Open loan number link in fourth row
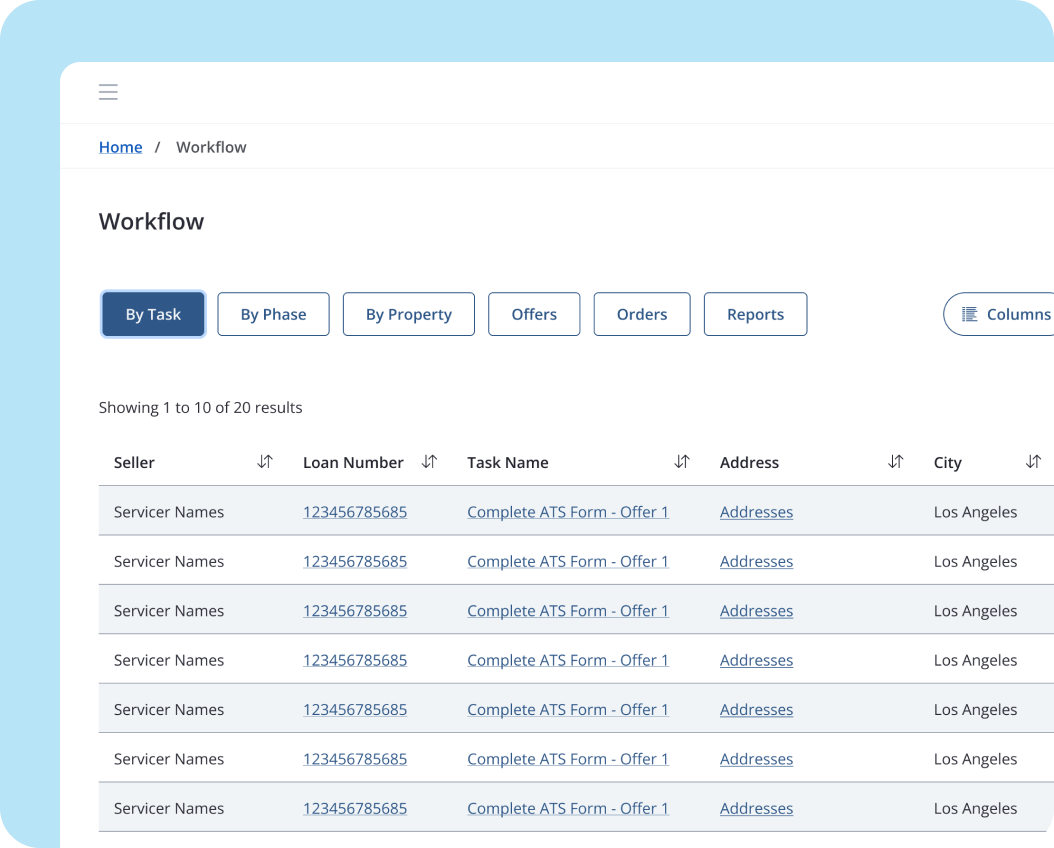The image size is (1054, 848). 355,660
